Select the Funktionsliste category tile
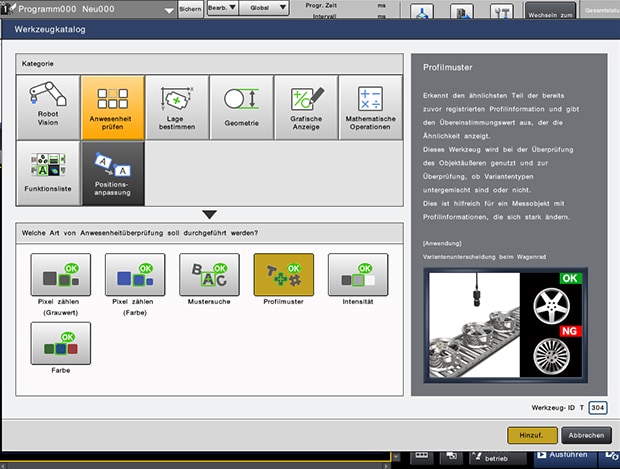This screenshot has height=469, width=620. (47, 170)
